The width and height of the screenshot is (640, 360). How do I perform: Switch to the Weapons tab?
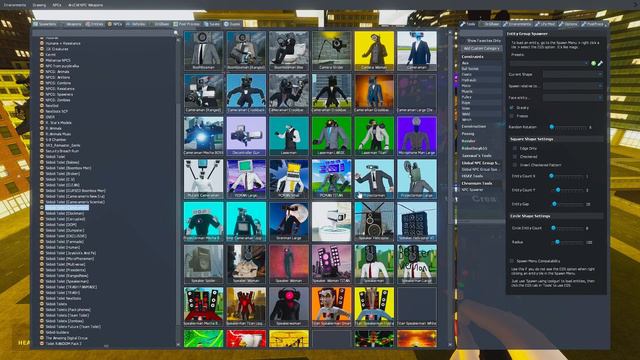click(x=71, y=24)
